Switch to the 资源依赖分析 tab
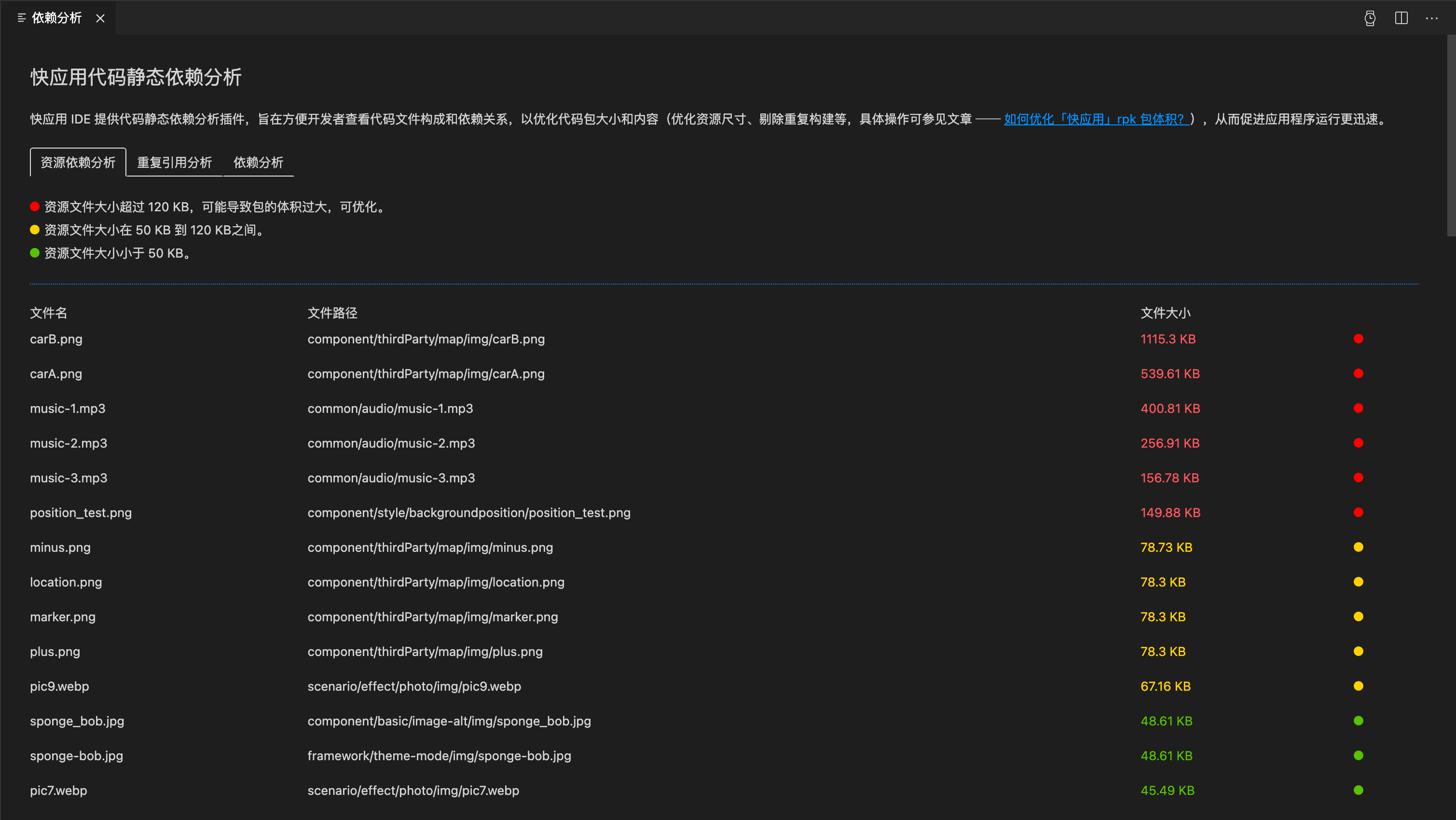This screenshot has width=1456, height=820. 78,163
